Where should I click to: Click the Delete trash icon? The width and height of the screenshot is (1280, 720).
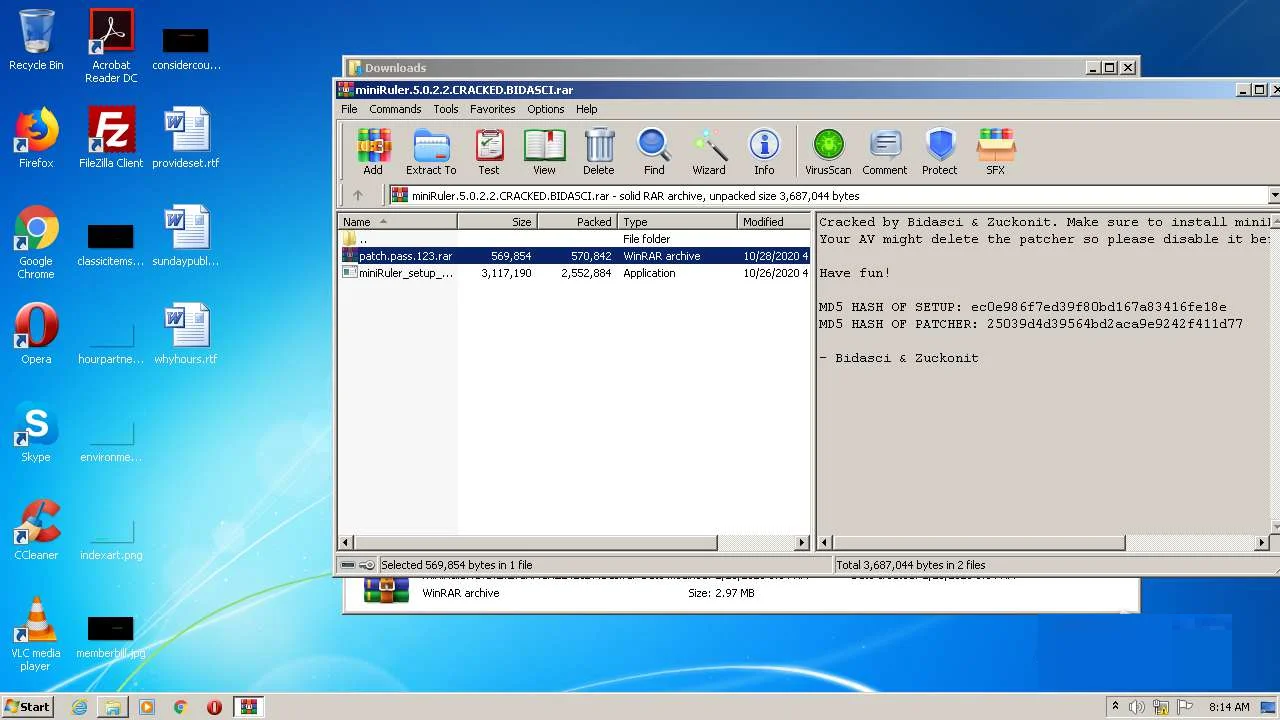pyautogui.click(x=598, y=152)
